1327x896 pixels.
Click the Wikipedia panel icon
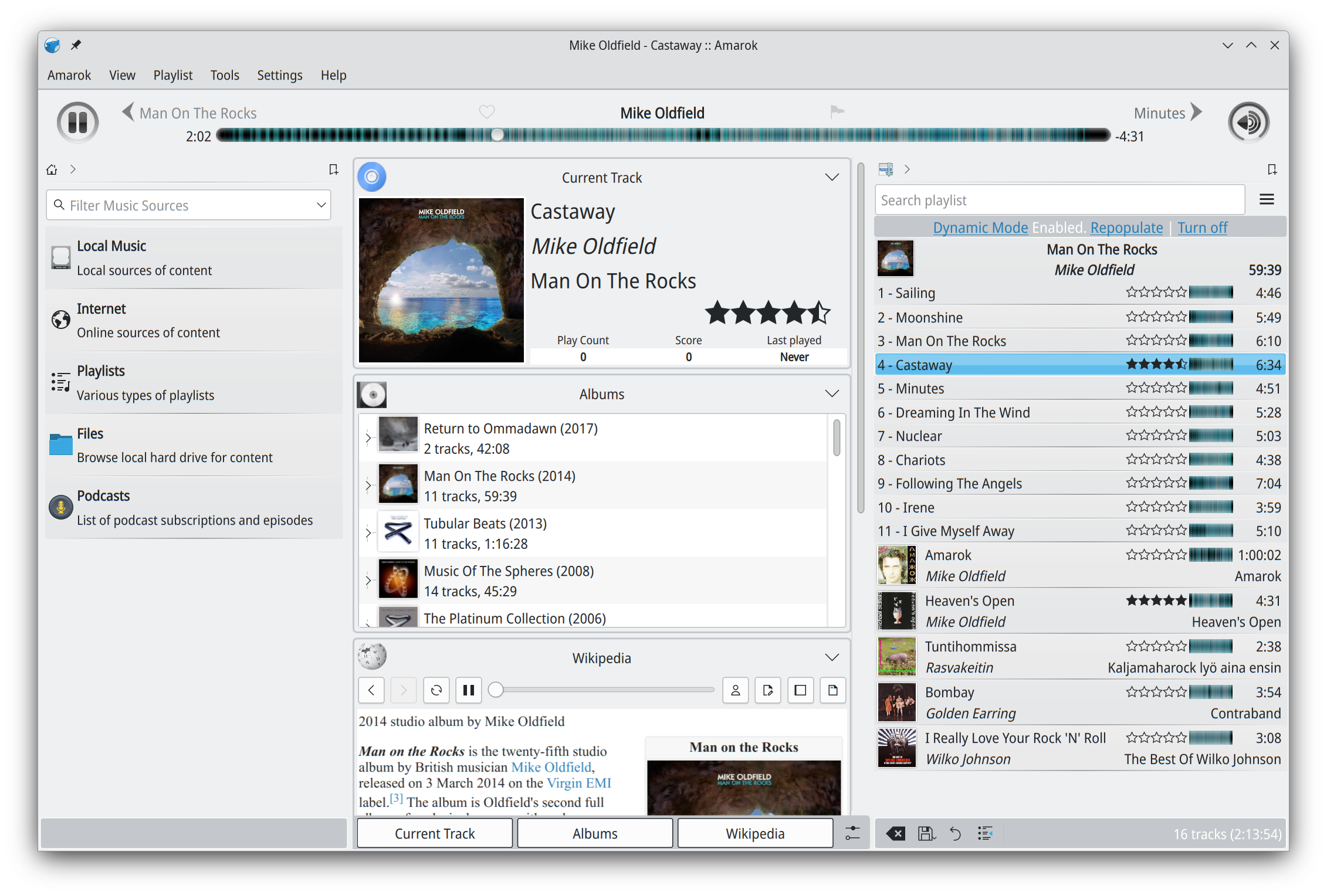372,657
